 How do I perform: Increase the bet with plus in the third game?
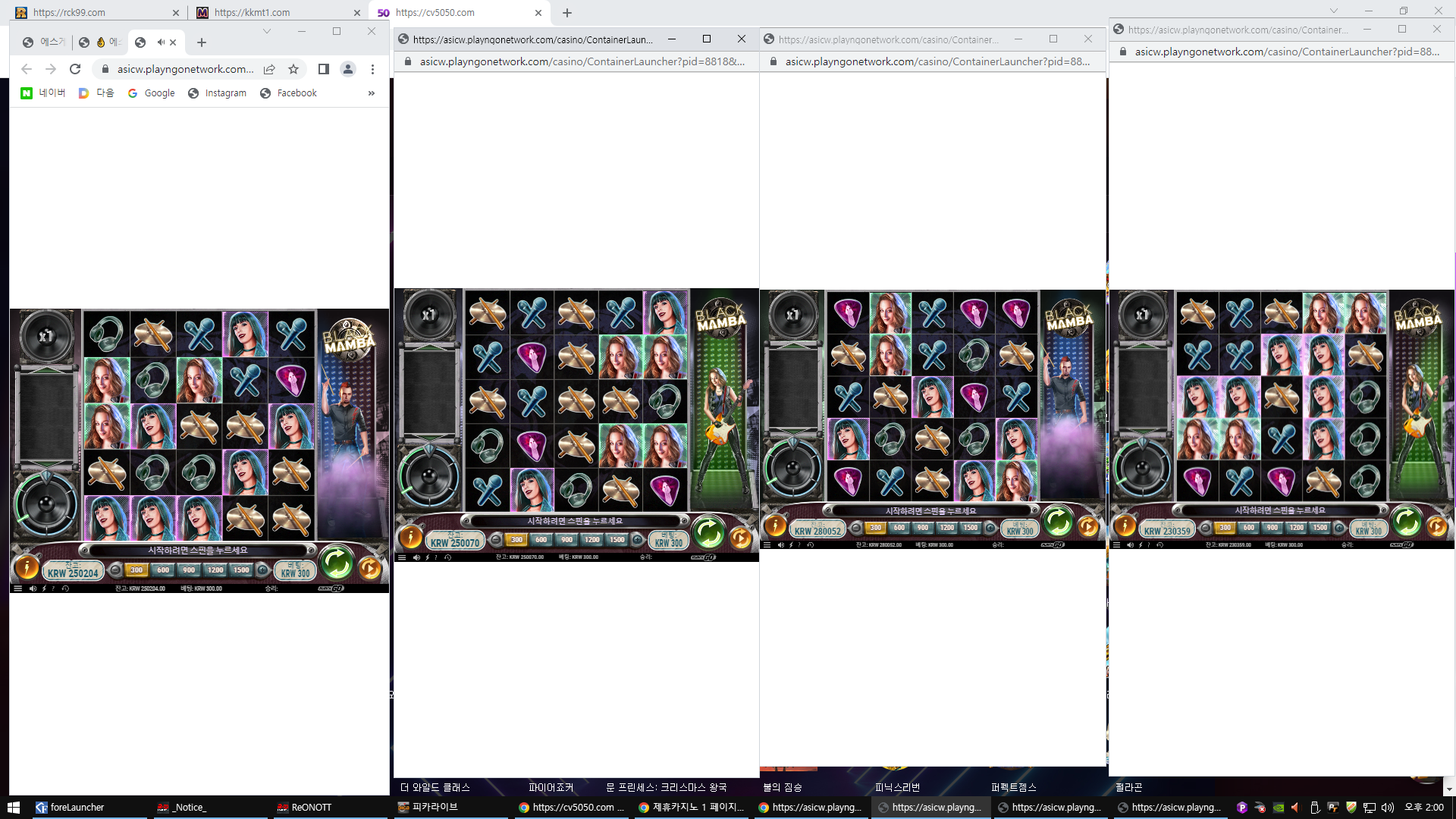[x=990, y=528]
